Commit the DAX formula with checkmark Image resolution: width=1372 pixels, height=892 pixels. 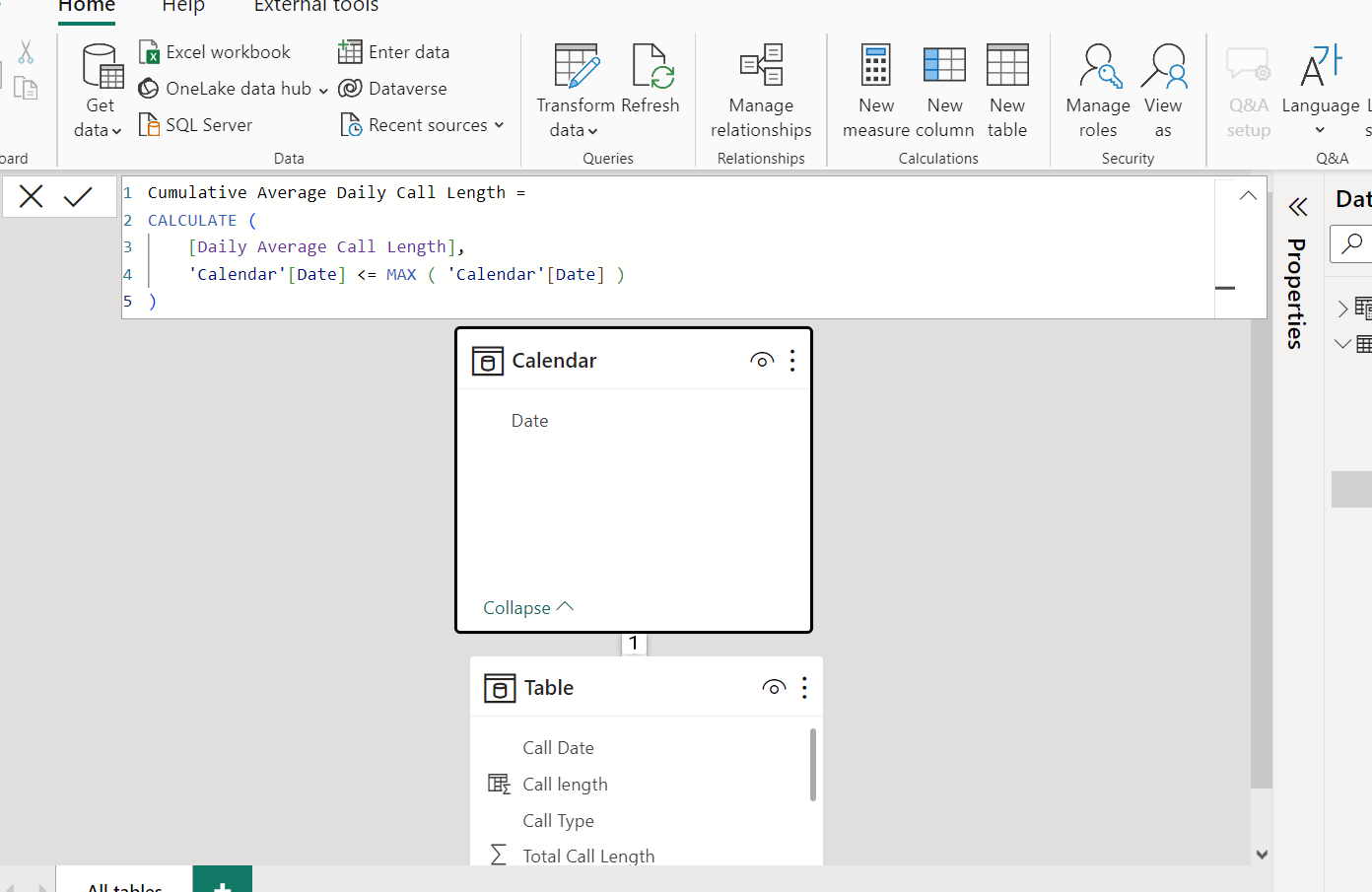[x=78, y=197]
